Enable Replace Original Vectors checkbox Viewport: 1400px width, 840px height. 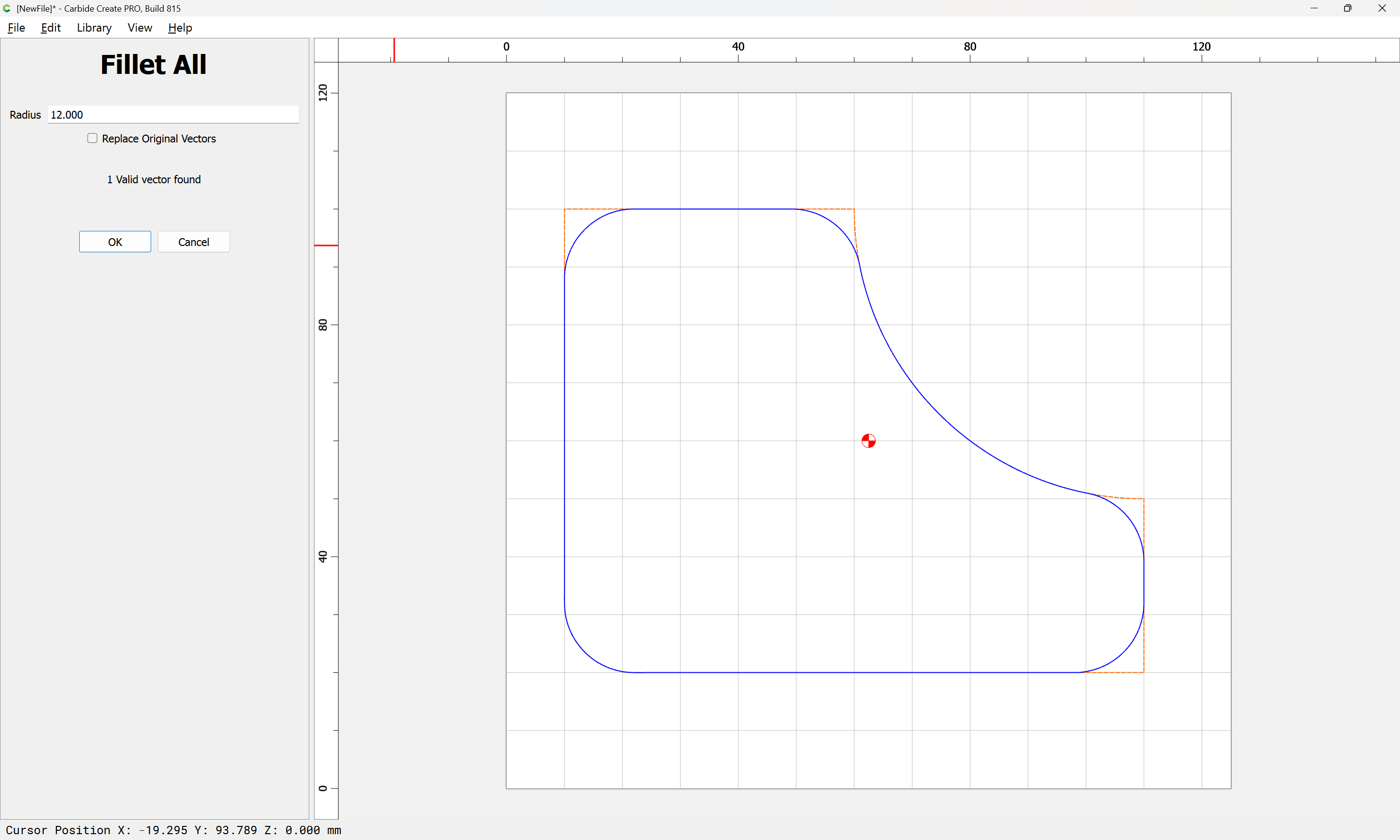point(92,138)
